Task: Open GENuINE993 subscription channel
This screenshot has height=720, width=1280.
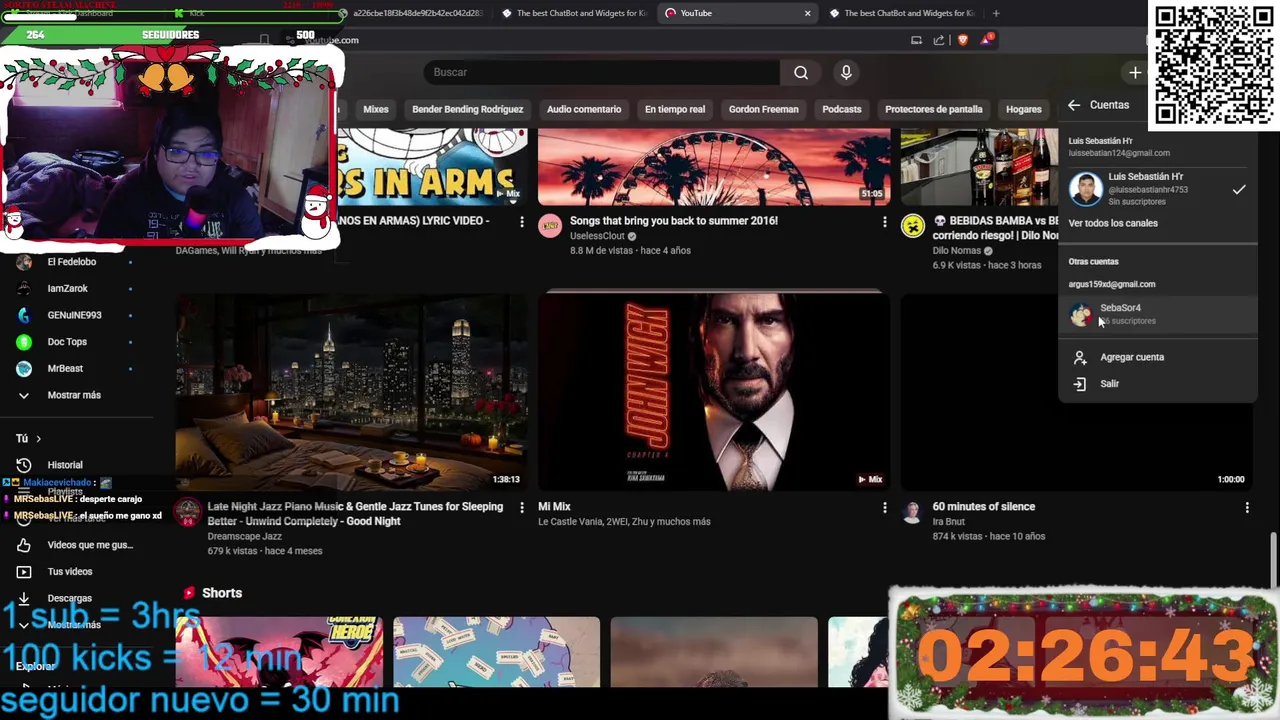Action: (x=75, y=315)
